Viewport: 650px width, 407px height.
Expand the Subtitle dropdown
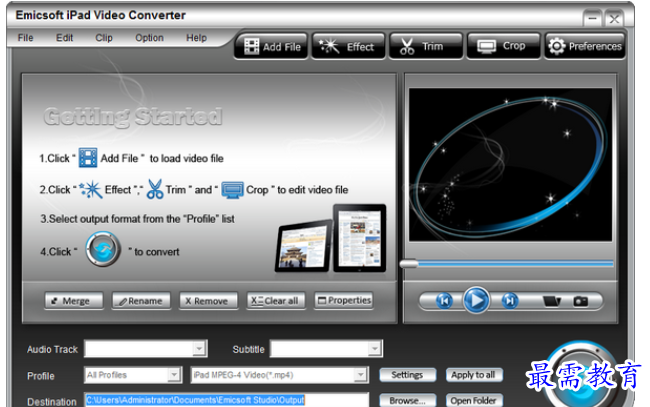tap(374, 349)
